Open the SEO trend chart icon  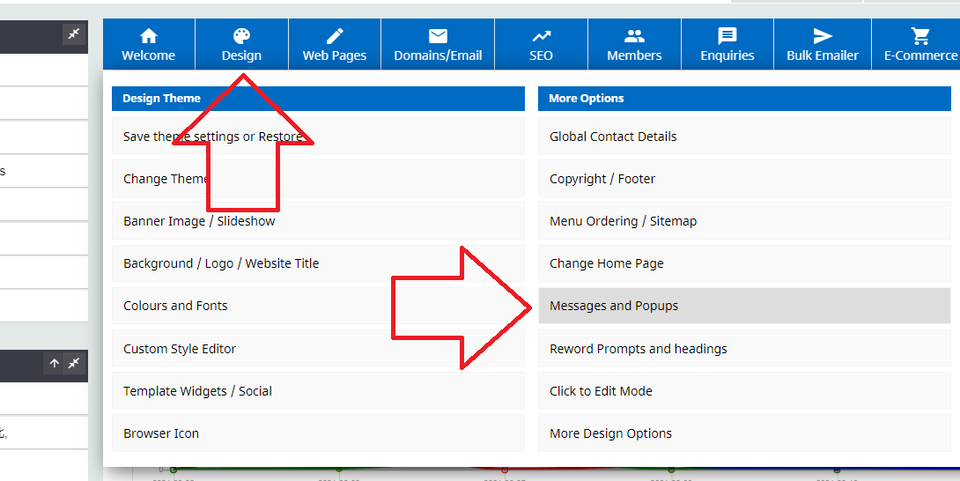(541, 37)
